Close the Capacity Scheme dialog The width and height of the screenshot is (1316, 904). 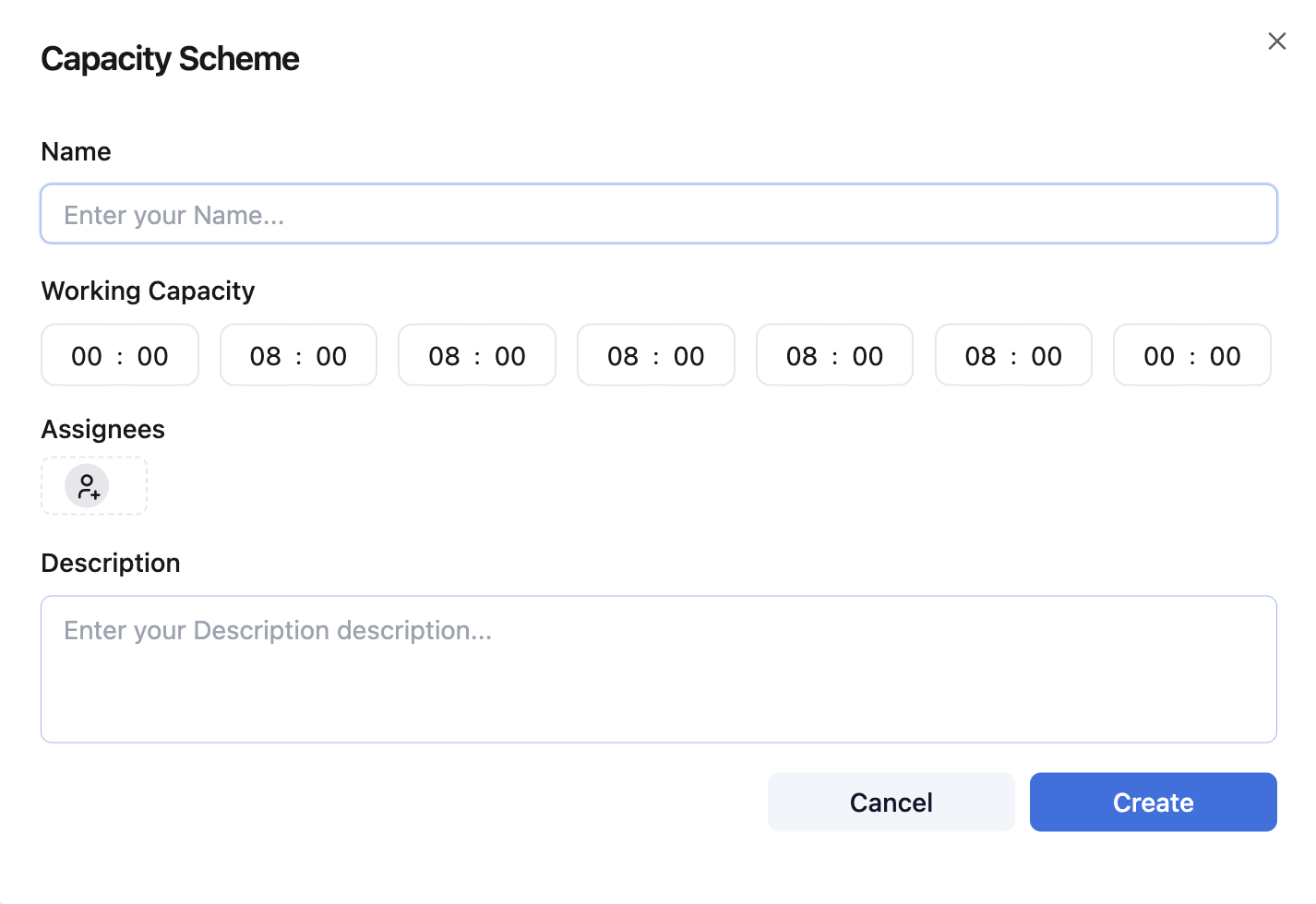click(x=1277, y=41)
